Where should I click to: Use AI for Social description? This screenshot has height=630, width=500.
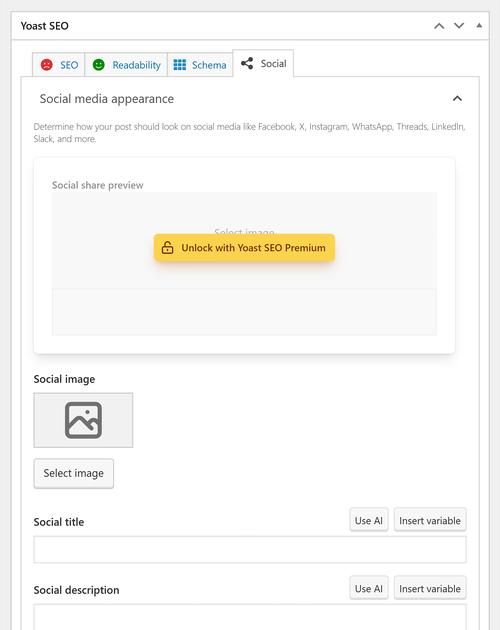(x=369, y=588)
